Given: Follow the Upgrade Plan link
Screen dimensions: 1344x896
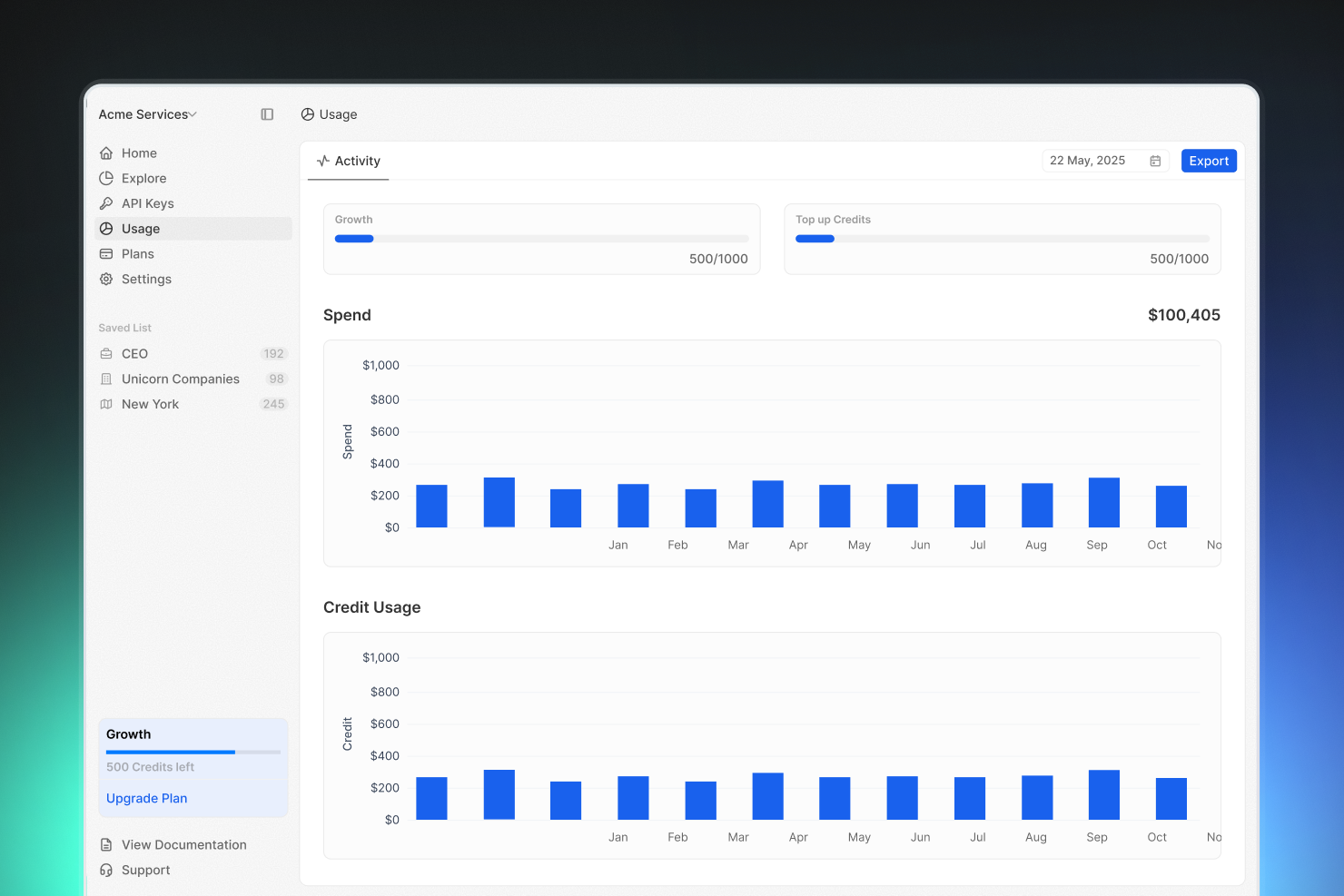Looking at the screenshot, I should pyautogui.click(x=147, y=798).
